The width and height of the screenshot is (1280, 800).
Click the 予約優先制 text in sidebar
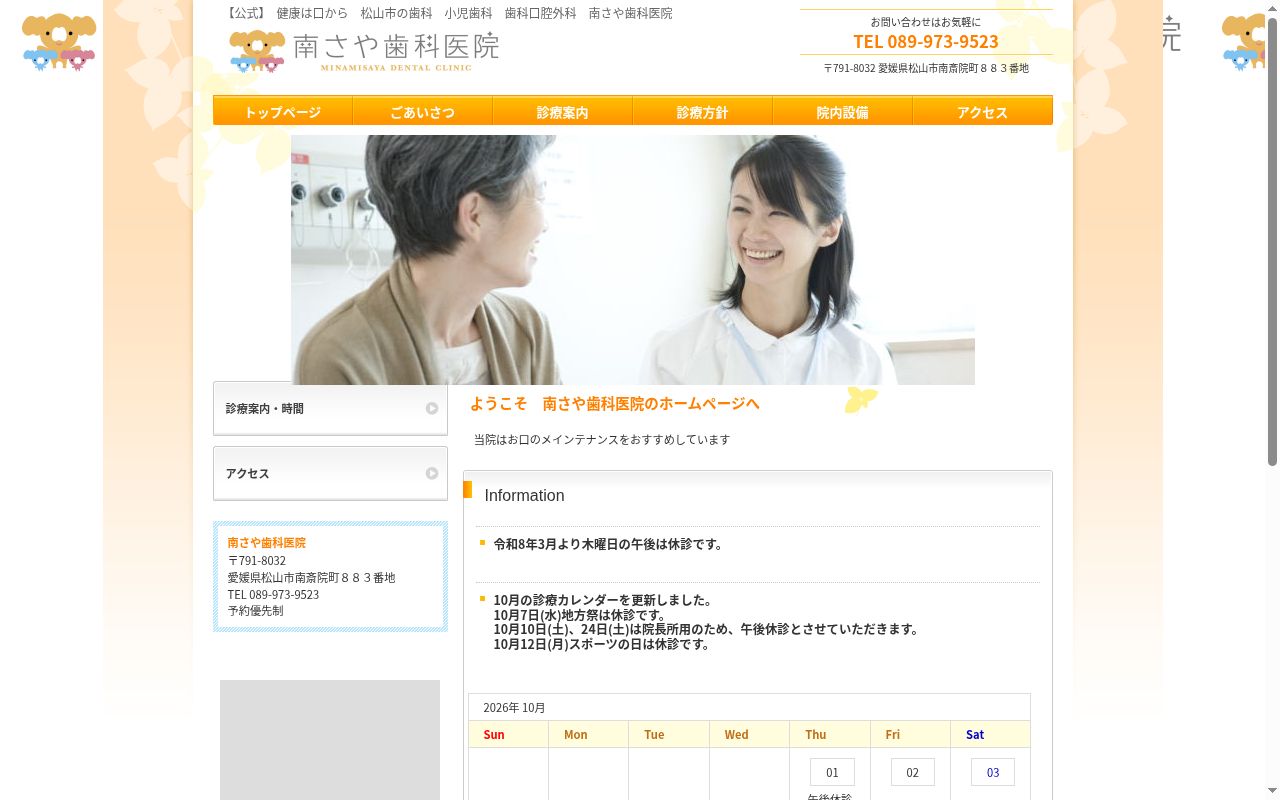click(x=255, y=610)
